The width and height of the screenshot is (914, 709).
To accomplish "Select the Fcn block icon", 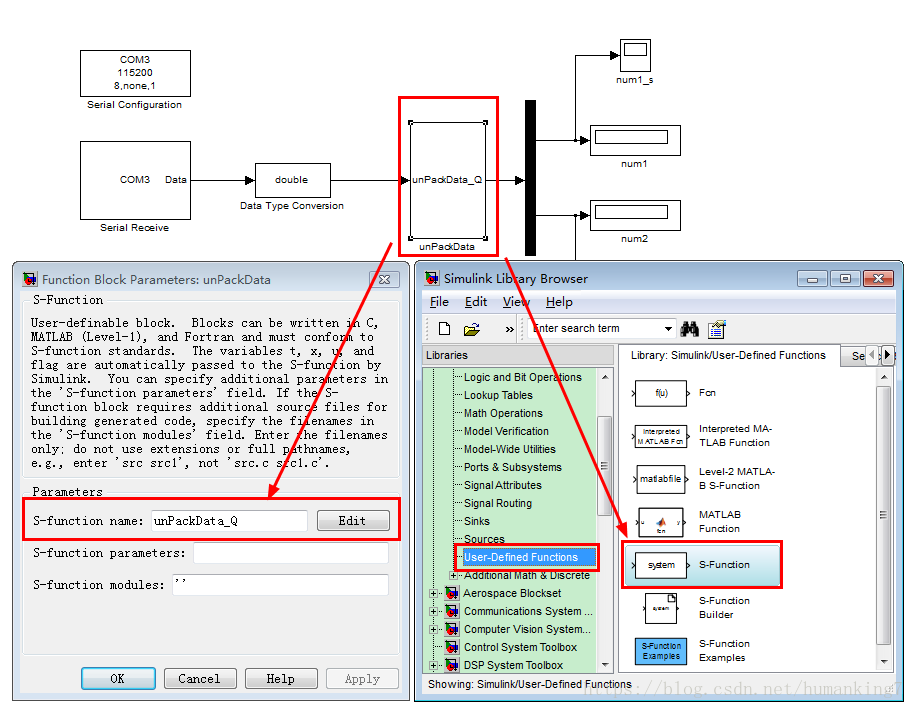I will tap(661, 393).
